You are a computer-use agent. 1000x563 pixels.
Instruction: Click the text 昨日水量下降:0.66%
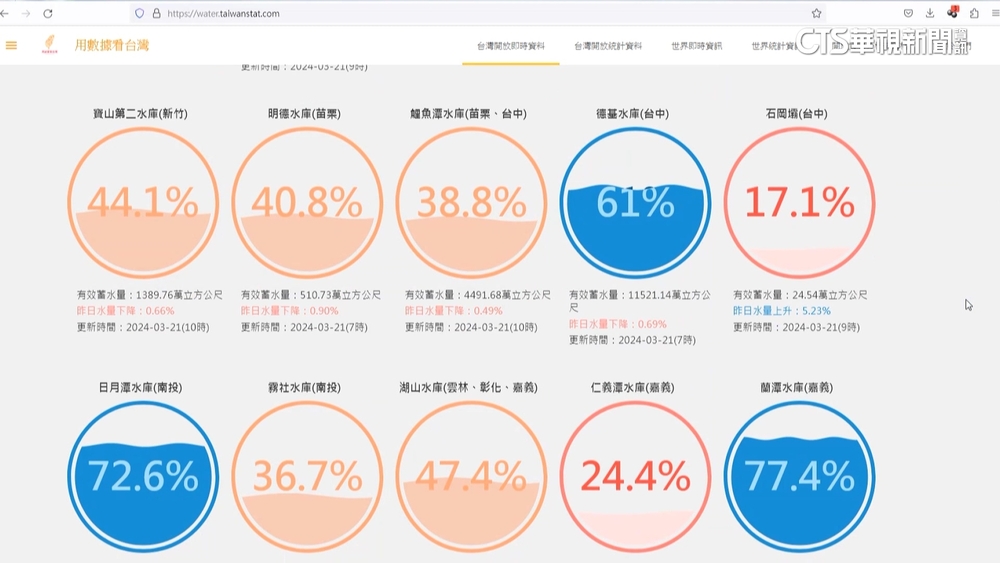[126, 311]
